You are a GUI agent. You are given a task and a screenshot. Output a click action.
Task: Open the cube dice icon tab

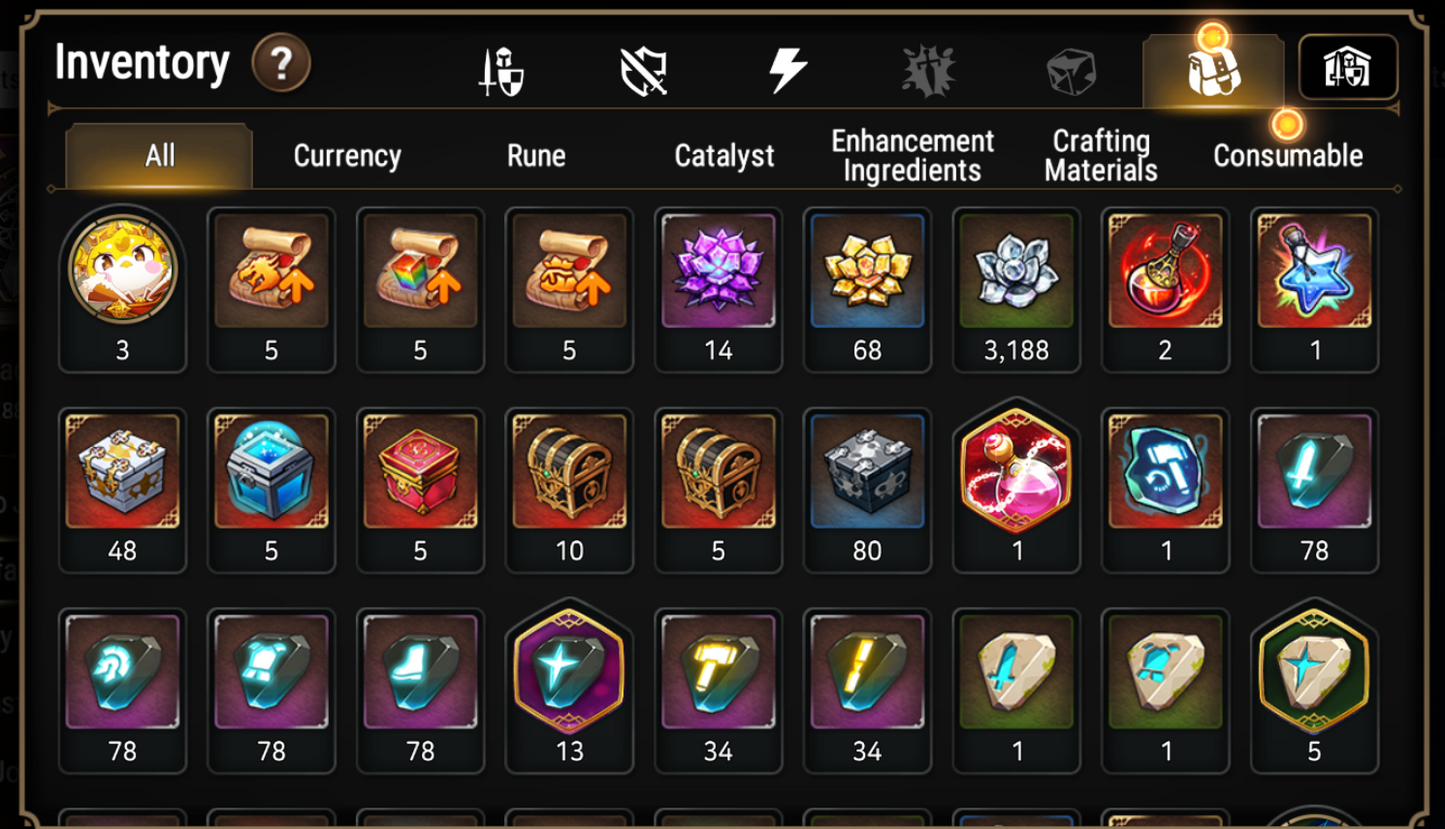[x=1071, y=72]
